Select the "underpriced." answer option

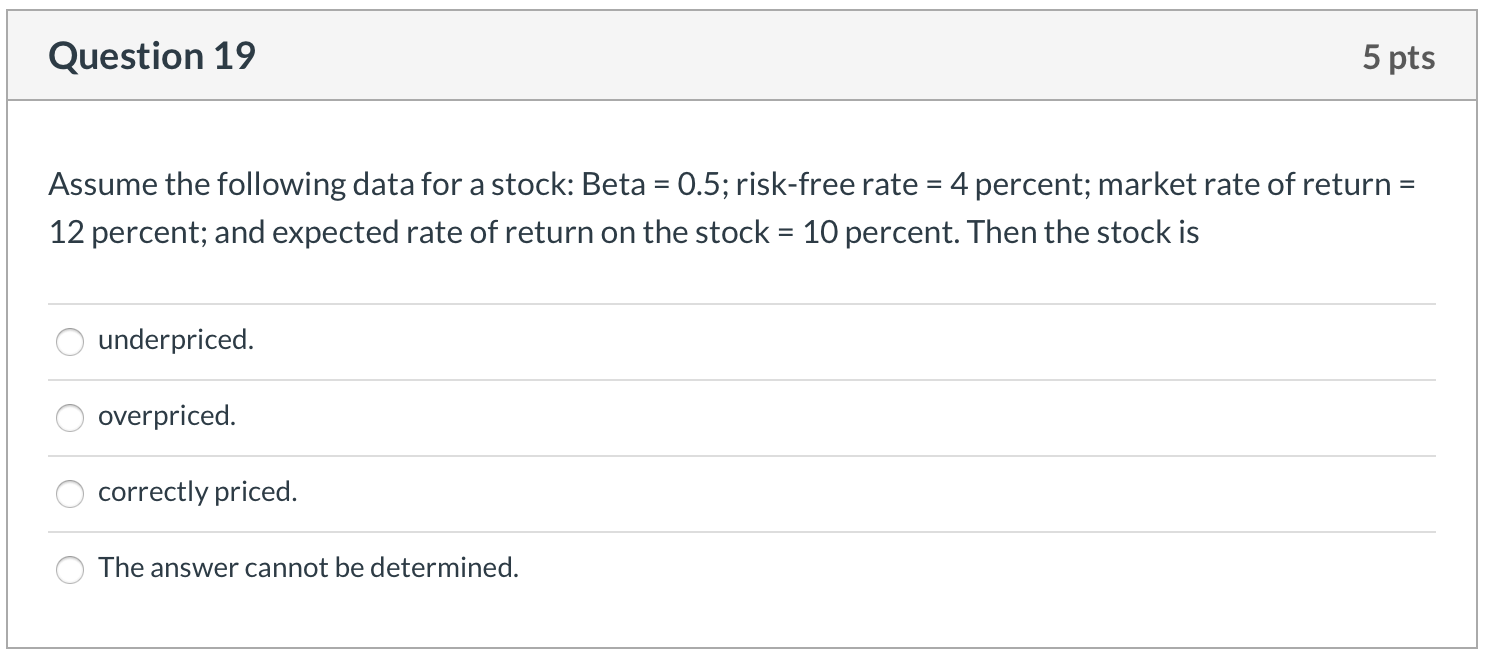(176, 341)
